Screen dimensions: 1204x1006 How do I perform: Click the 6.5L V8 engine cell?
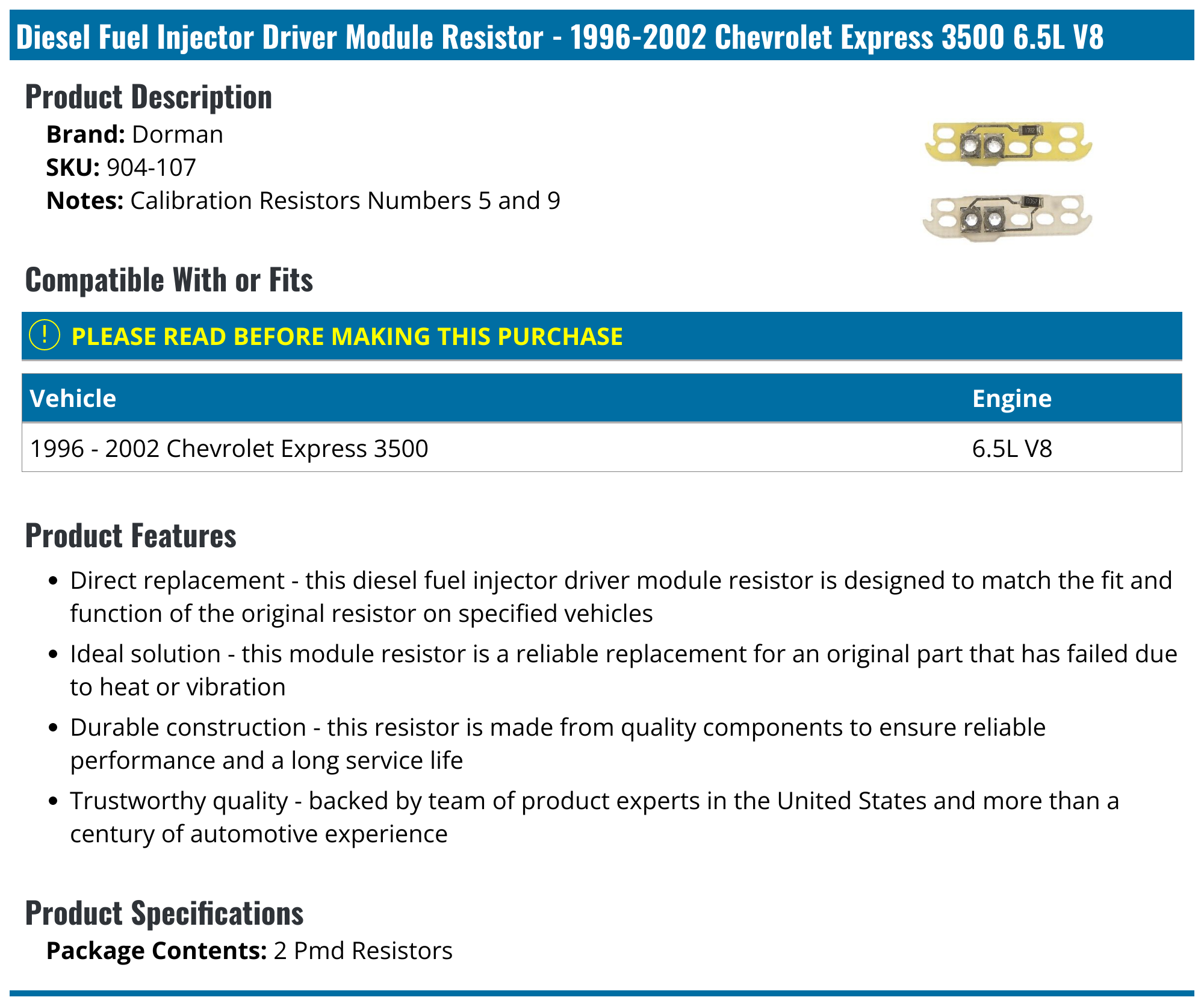point(1011,449)
